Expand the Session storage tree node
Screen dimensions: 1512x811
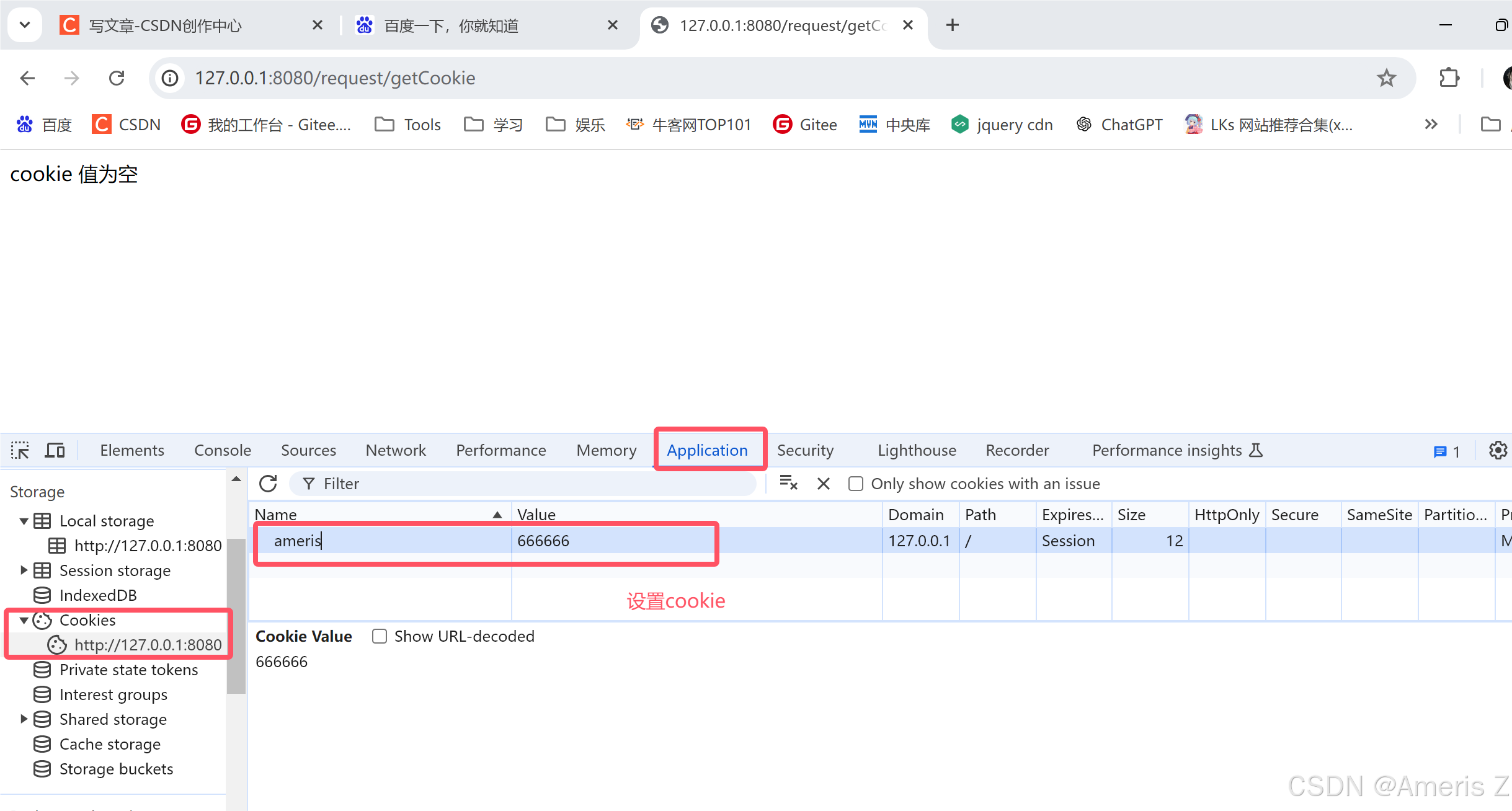pyautogui.click(x=24, y=570)
